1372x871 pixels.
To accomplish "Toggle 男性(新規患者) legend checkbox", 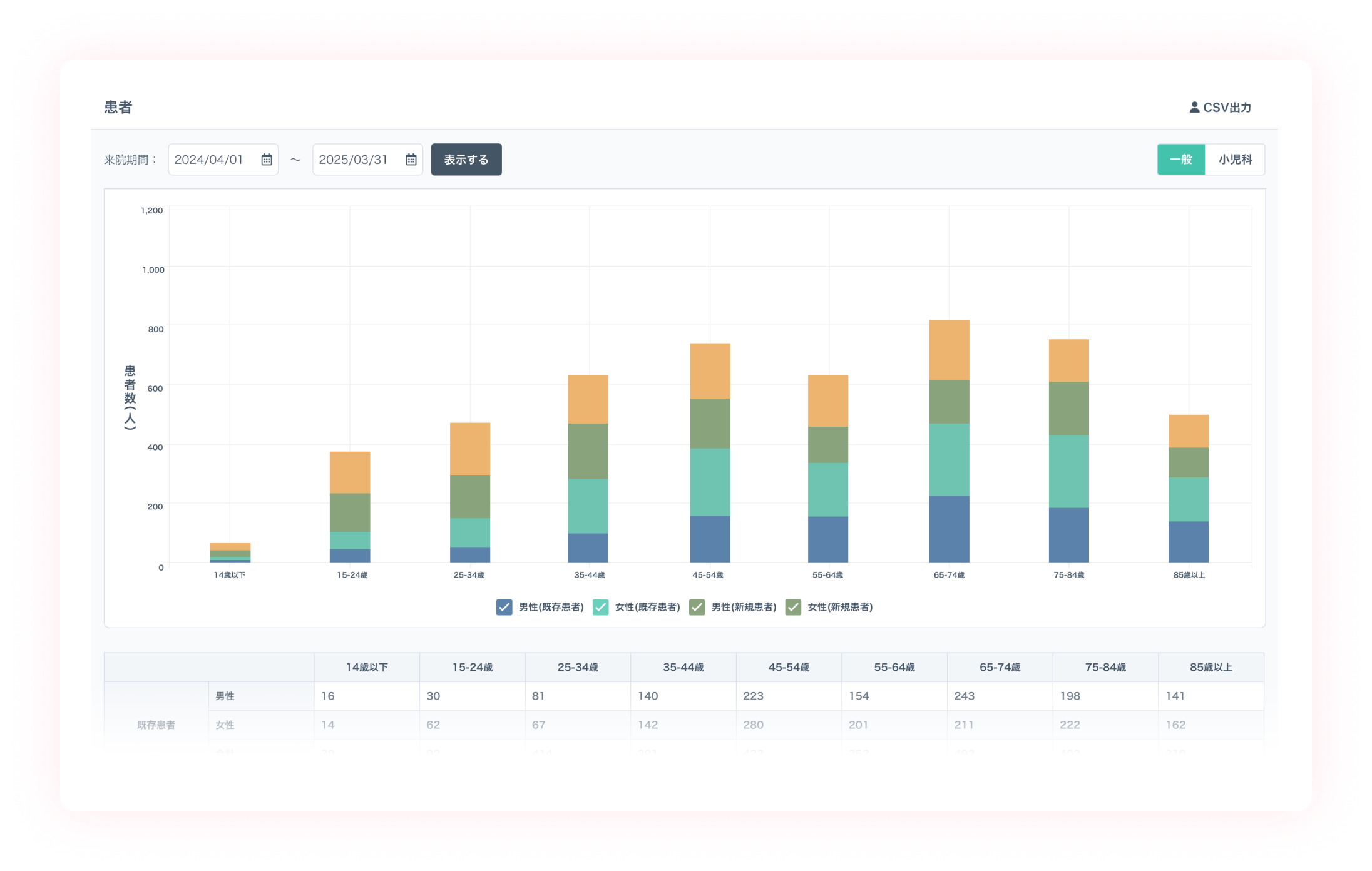I will (697, 607).
